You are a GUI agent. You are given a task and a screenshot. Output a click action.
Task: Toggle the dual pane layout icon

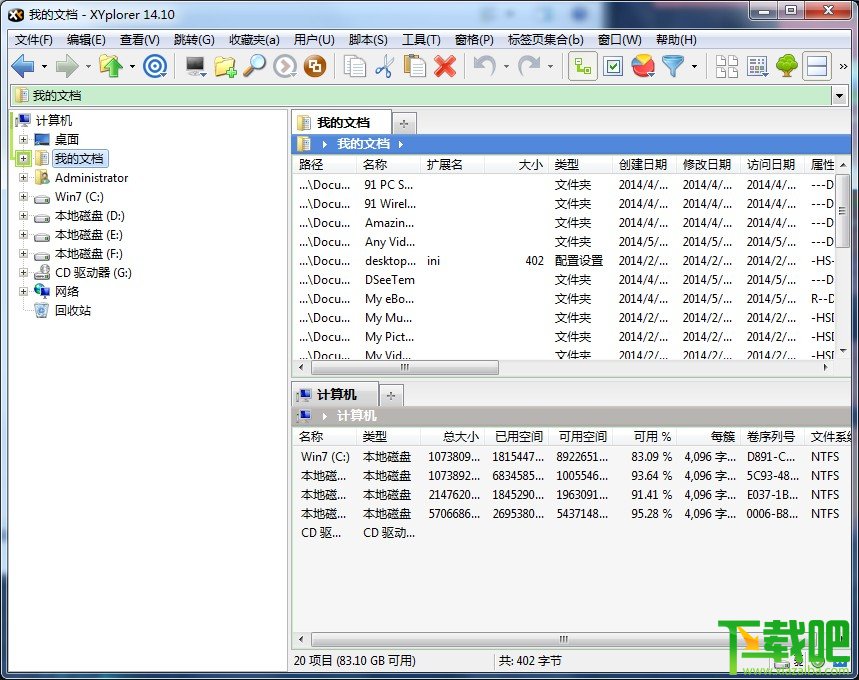pyautogui.click(x=817, y=67)
